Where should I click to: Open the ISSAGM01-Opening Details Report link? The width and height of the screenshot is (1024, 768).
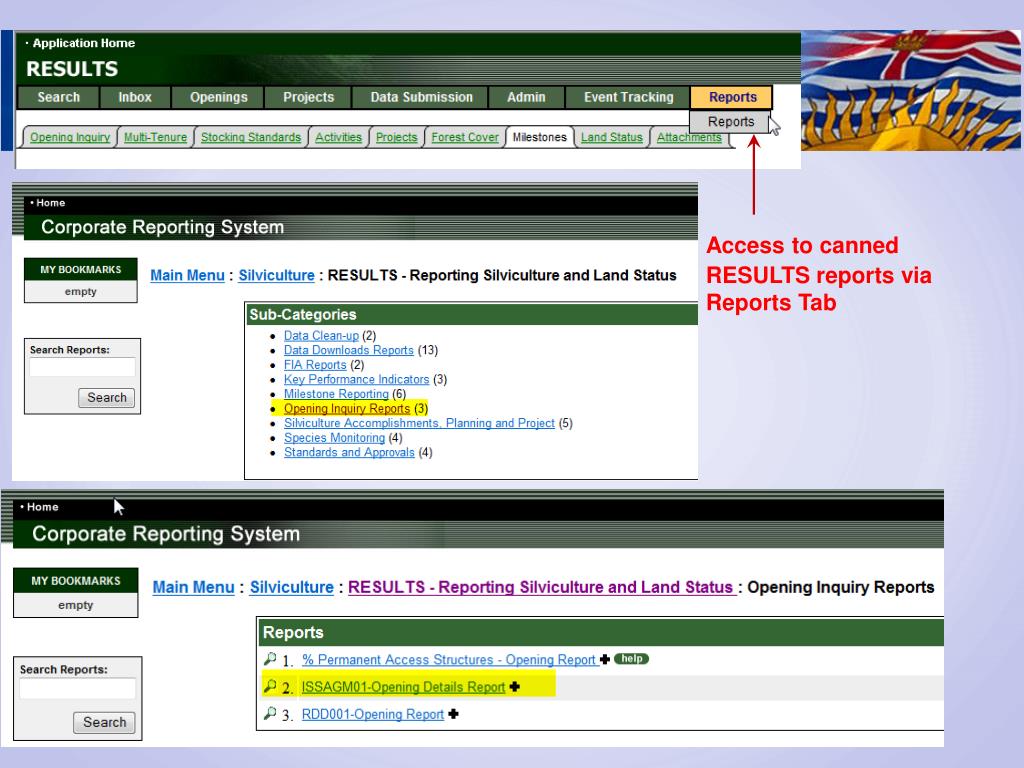tap(404, 687)
